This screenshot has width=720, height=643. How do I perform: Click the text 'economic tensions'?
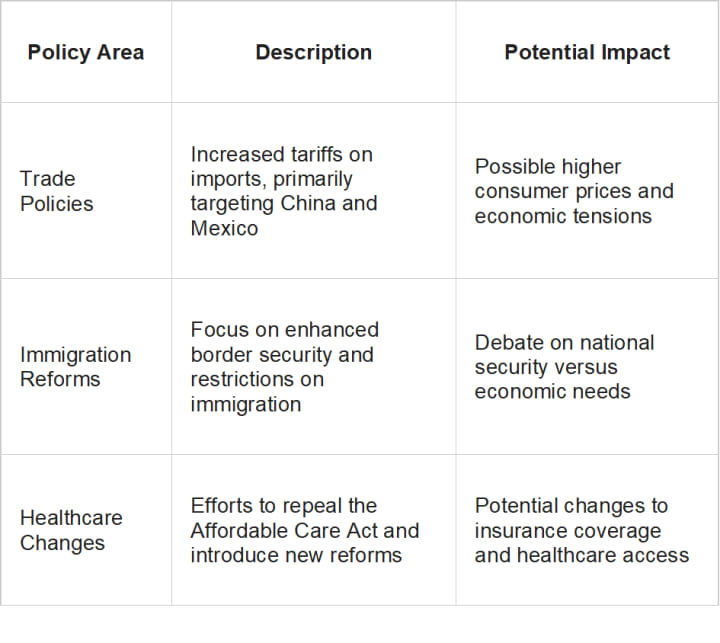pyautogui.click(x=563, y=216)
